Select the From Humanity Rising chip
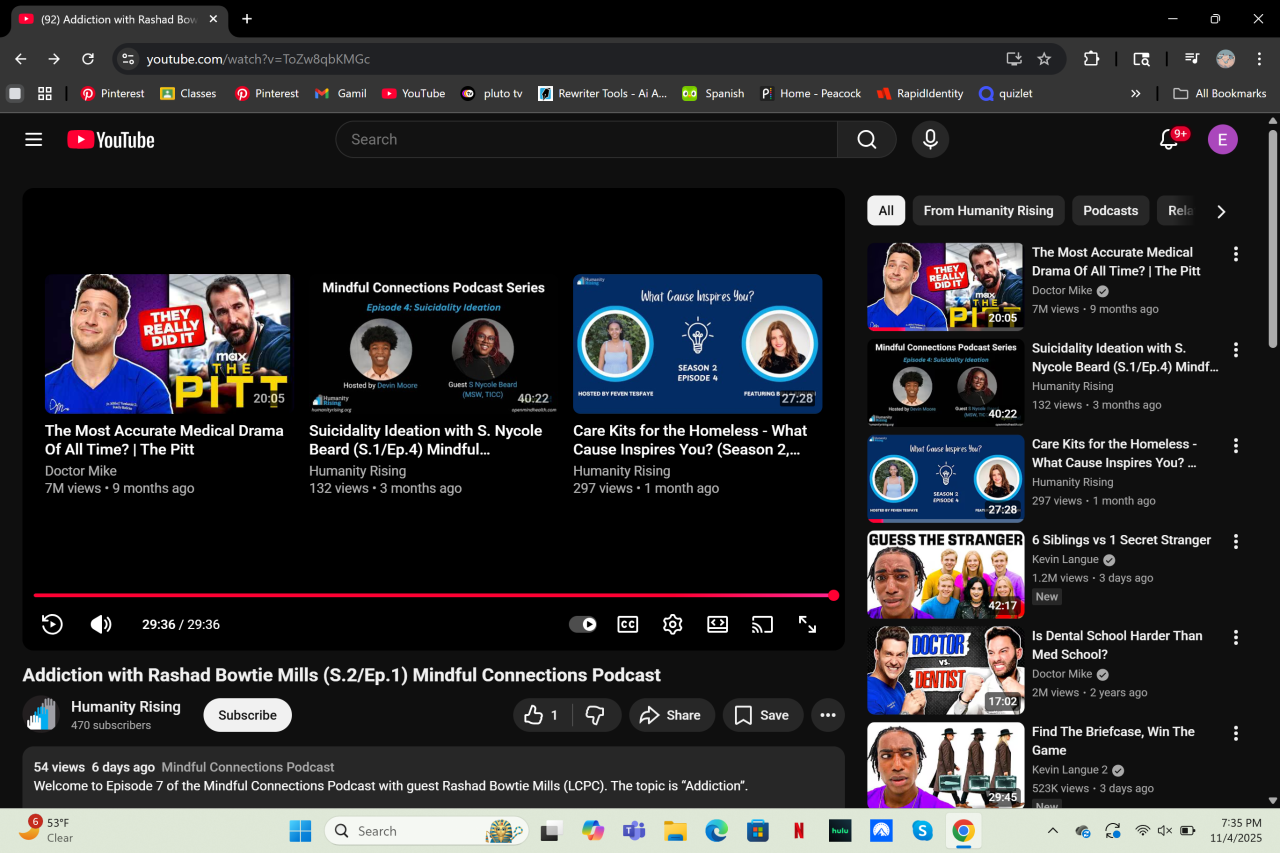The image size is (1280, 853). [988, 211]
